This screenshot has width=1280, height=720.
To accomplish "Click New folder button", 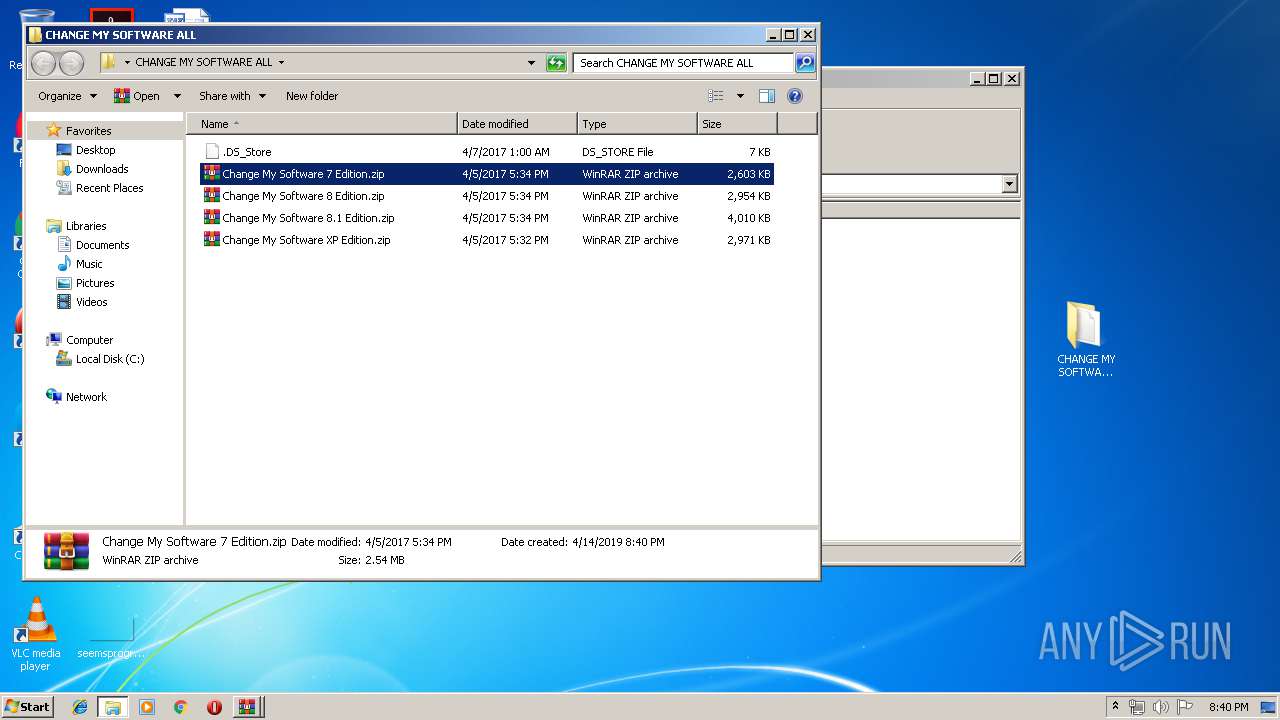I will click(x=312, y=96).
